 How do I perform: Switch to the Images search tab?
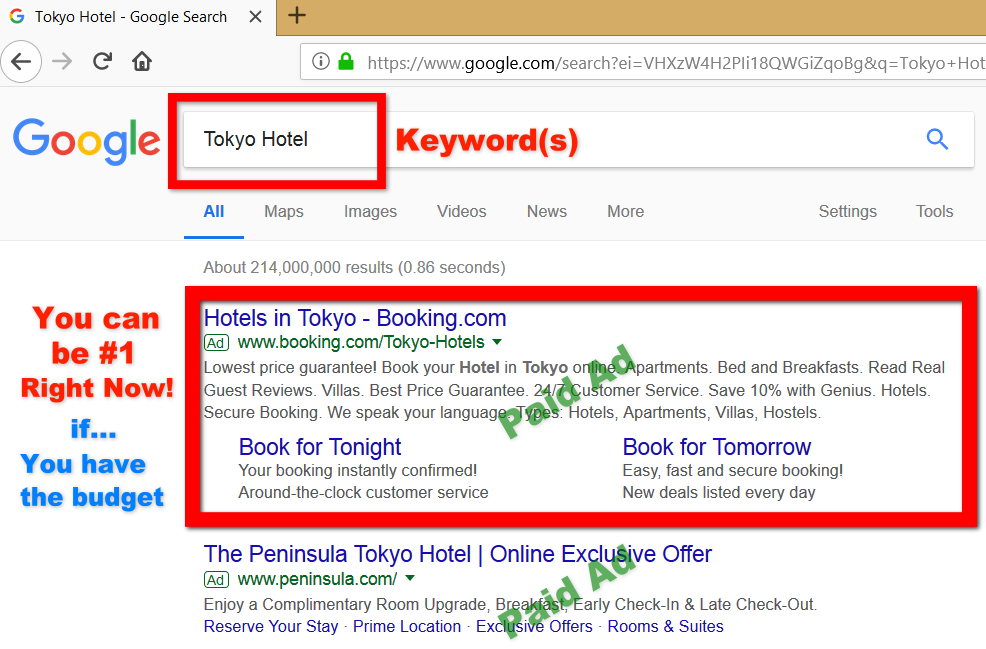pyautogui.click(x=370, y=212)
